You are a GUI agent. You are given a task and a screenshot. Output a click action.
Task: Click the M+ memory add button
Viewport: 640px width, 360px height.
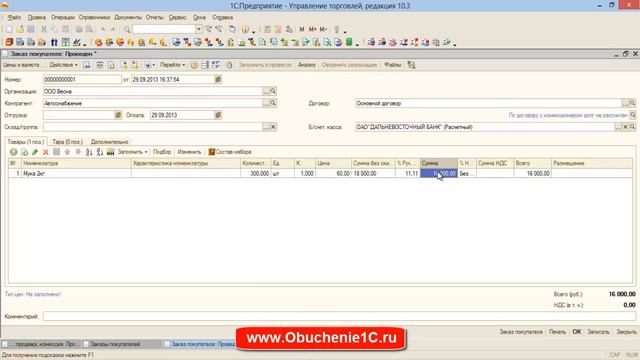click(312, 29)
